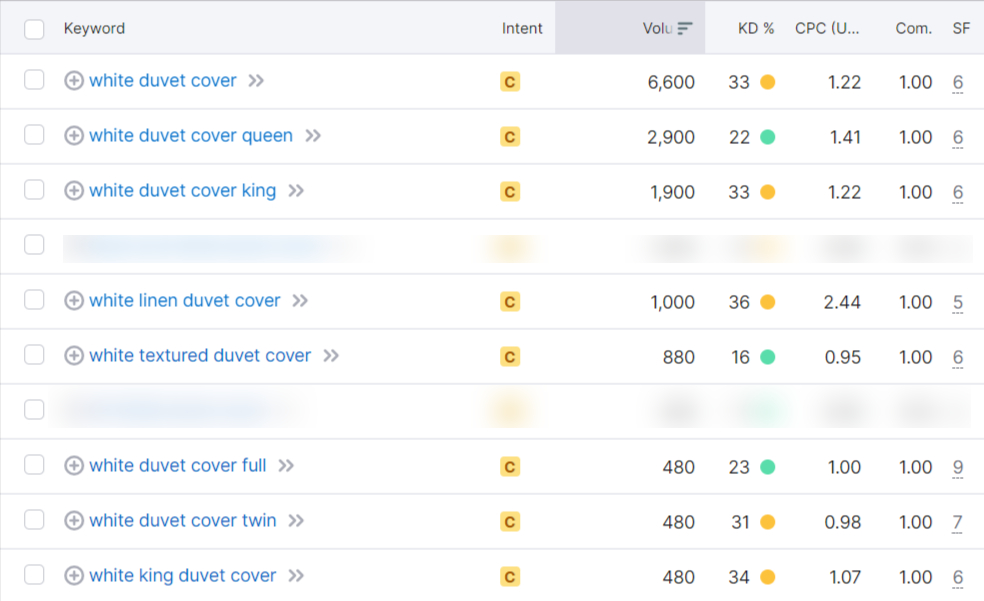The height and width of the screenshot is (601, 984).
Task: Click the plus icon next to "white linen duvet cover"
Action: 73,301
